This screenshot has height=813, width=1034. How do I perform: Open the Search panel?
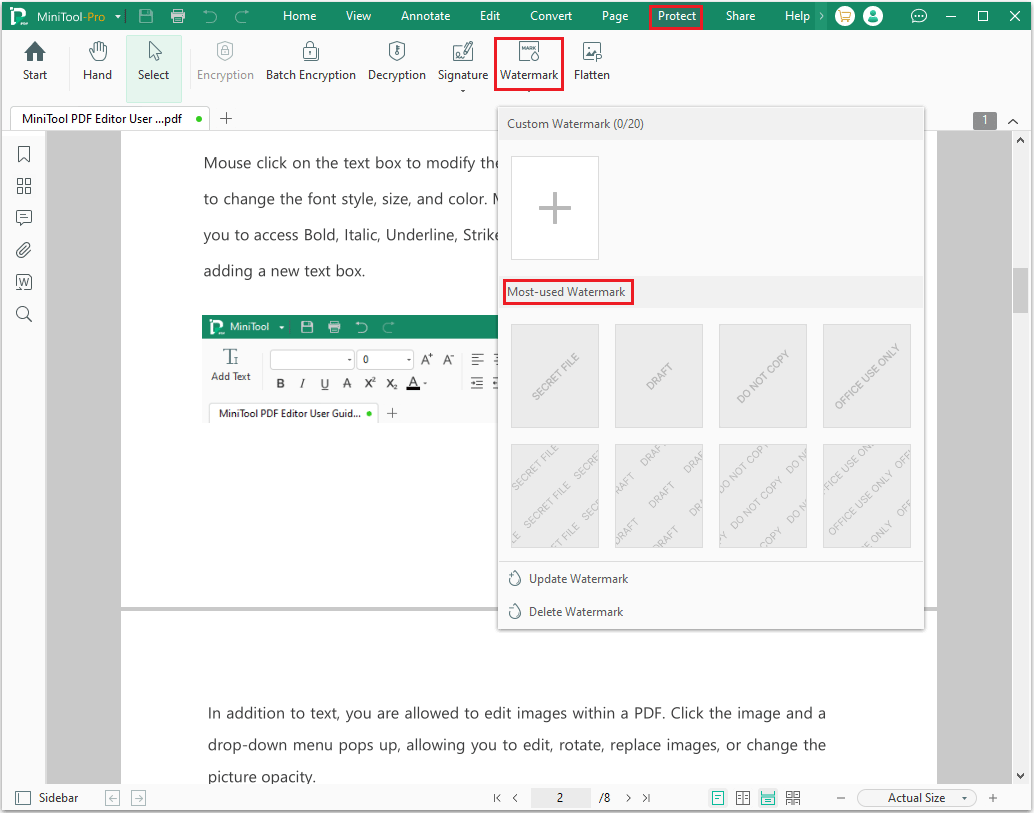(24, 313)
